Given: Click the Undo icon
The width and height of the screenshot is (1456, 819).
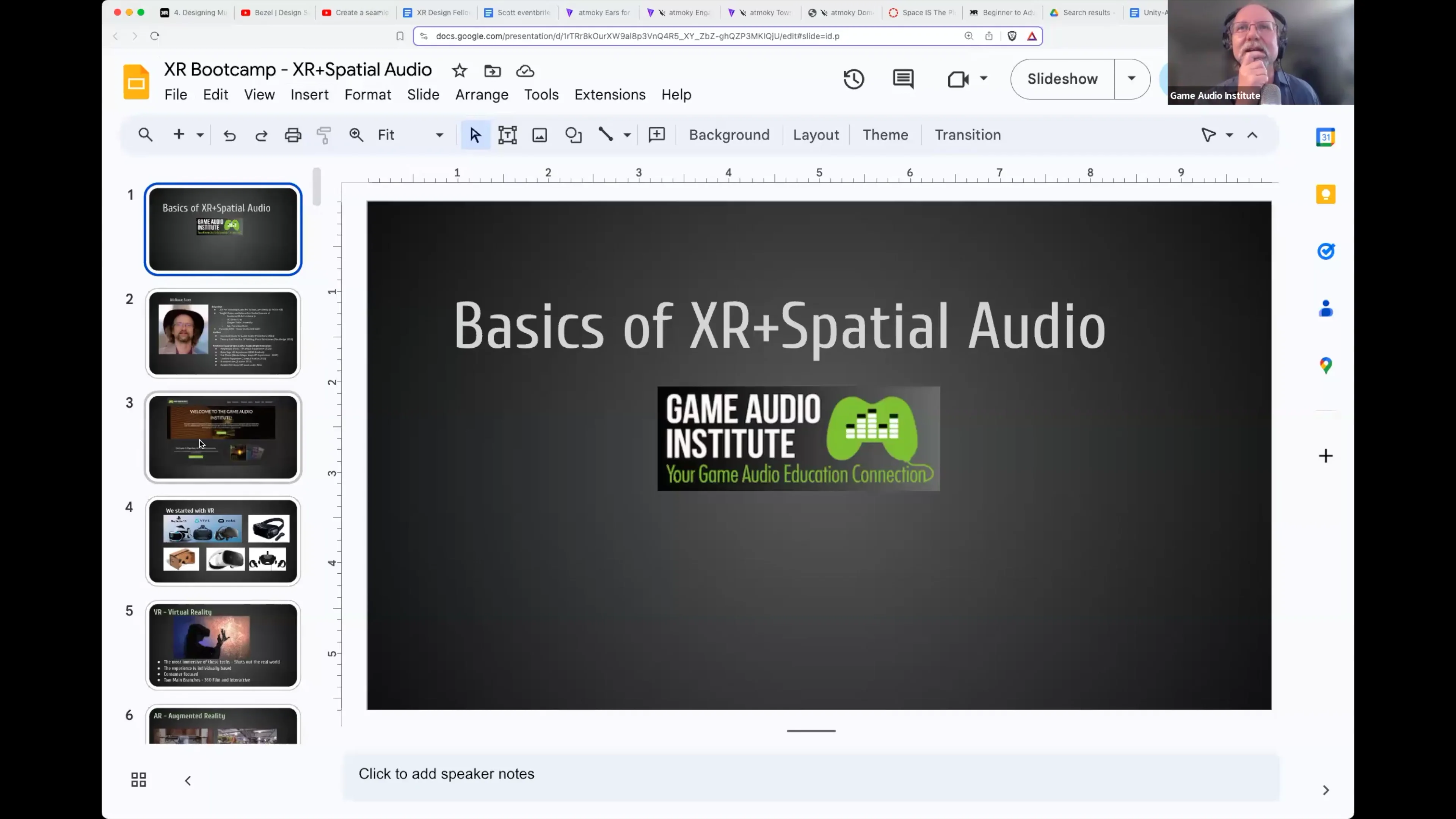Looking at the screenshot, I should click(x=229, y=135).
